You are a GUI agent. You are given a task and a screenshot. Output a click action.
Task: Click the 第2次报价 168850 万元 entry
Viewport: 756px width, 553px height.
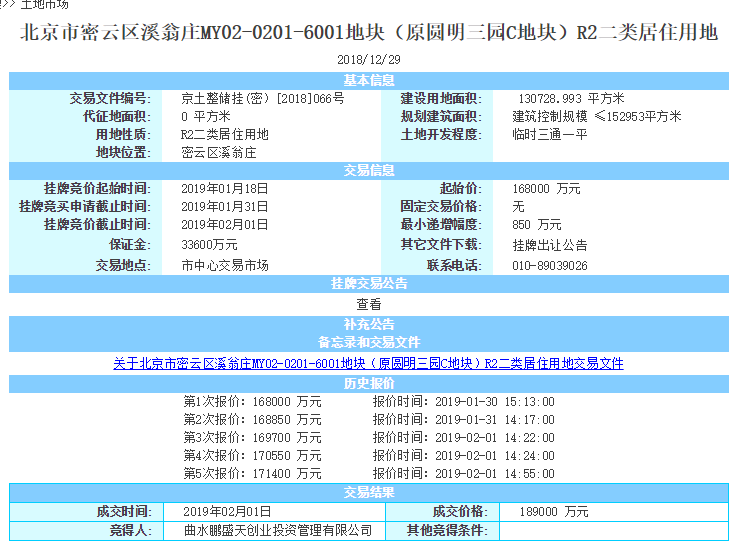[x=252, y=420]
